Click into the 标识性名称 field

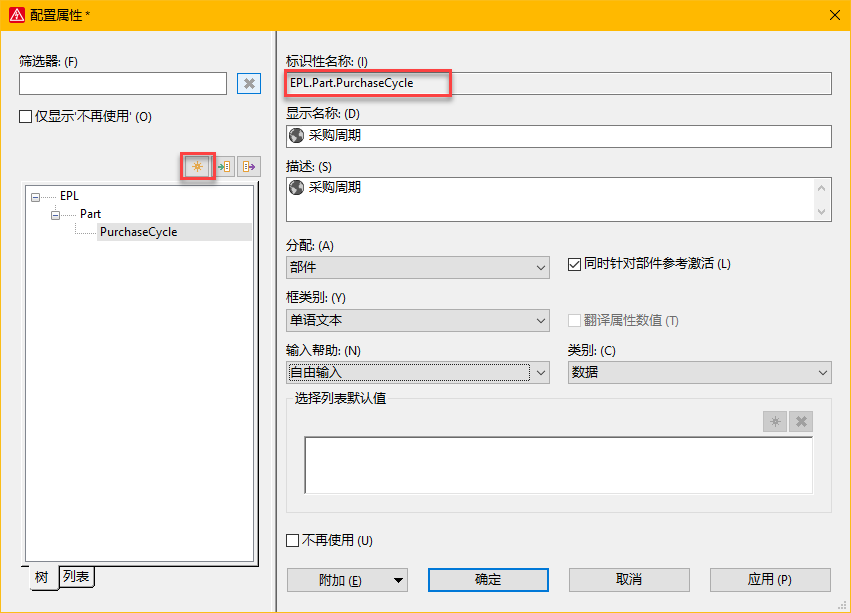pyautogui.click(x=558, y=84)
